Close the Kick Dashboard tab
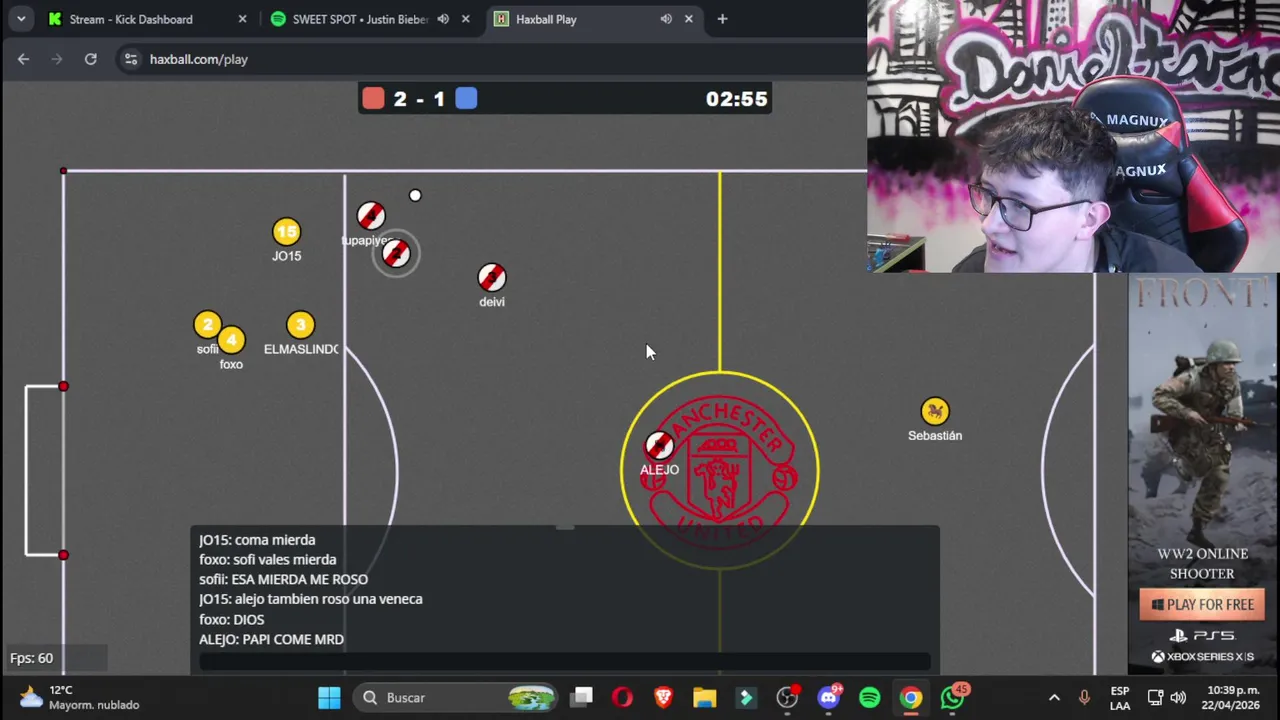Screen dimensions: 1280x720 [x=242, y=19]
